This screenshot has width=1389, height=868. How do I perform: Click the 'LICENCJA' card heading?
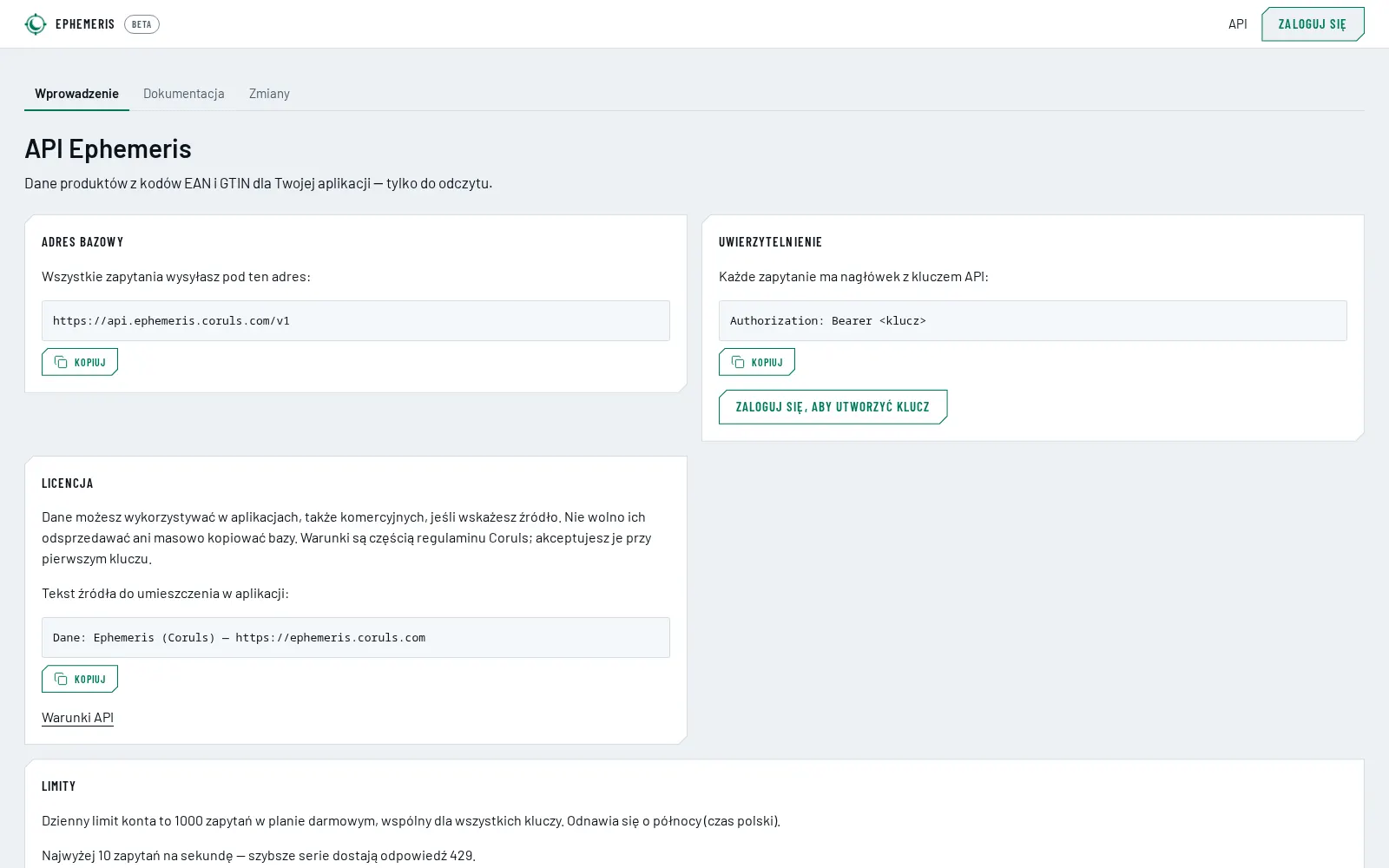click(x=67, y=483)
